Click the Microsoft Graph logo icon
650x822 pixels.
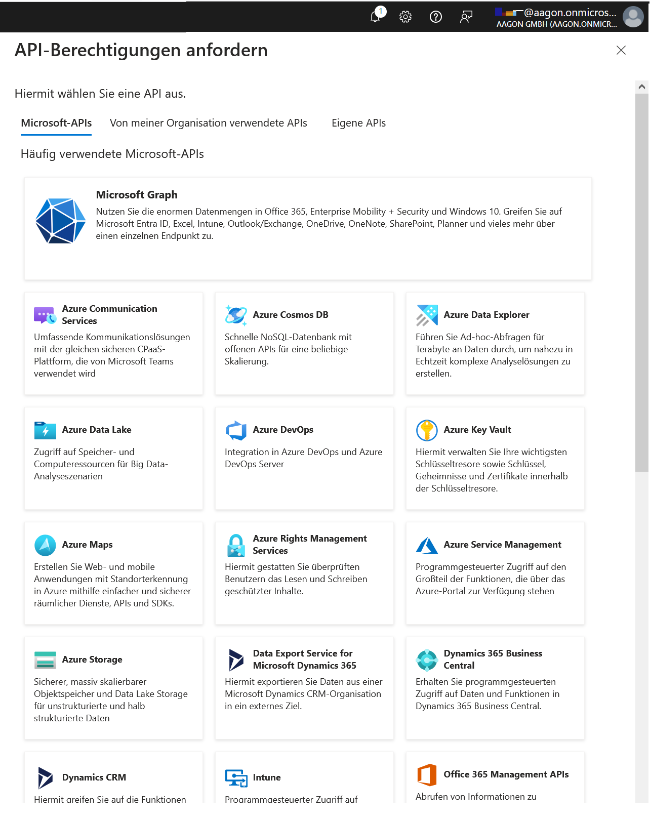62,222
